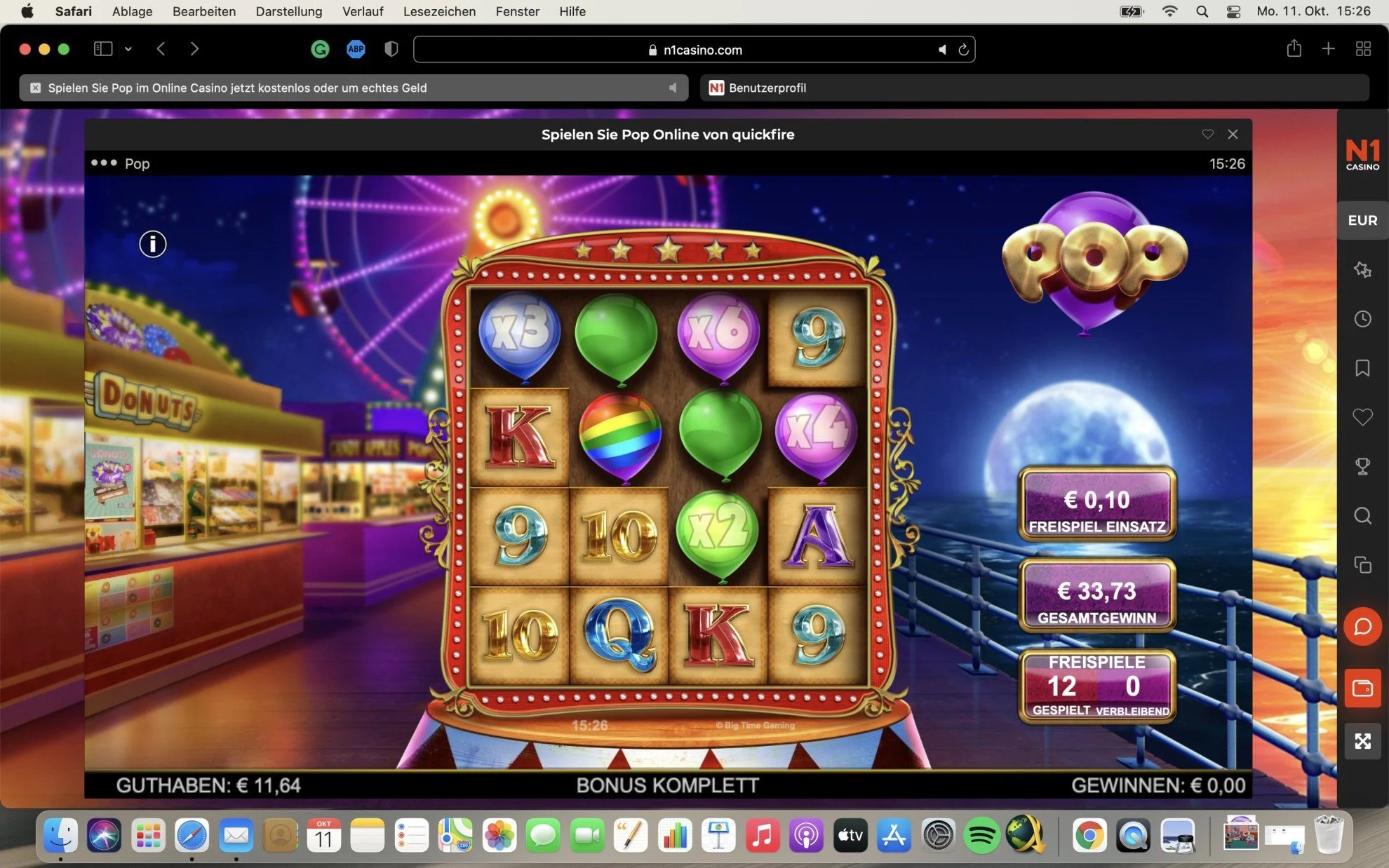Click the 'GUTHABEN: € 11,64' balance text
Screen dimensions: 1389x868
click(208, 785)
